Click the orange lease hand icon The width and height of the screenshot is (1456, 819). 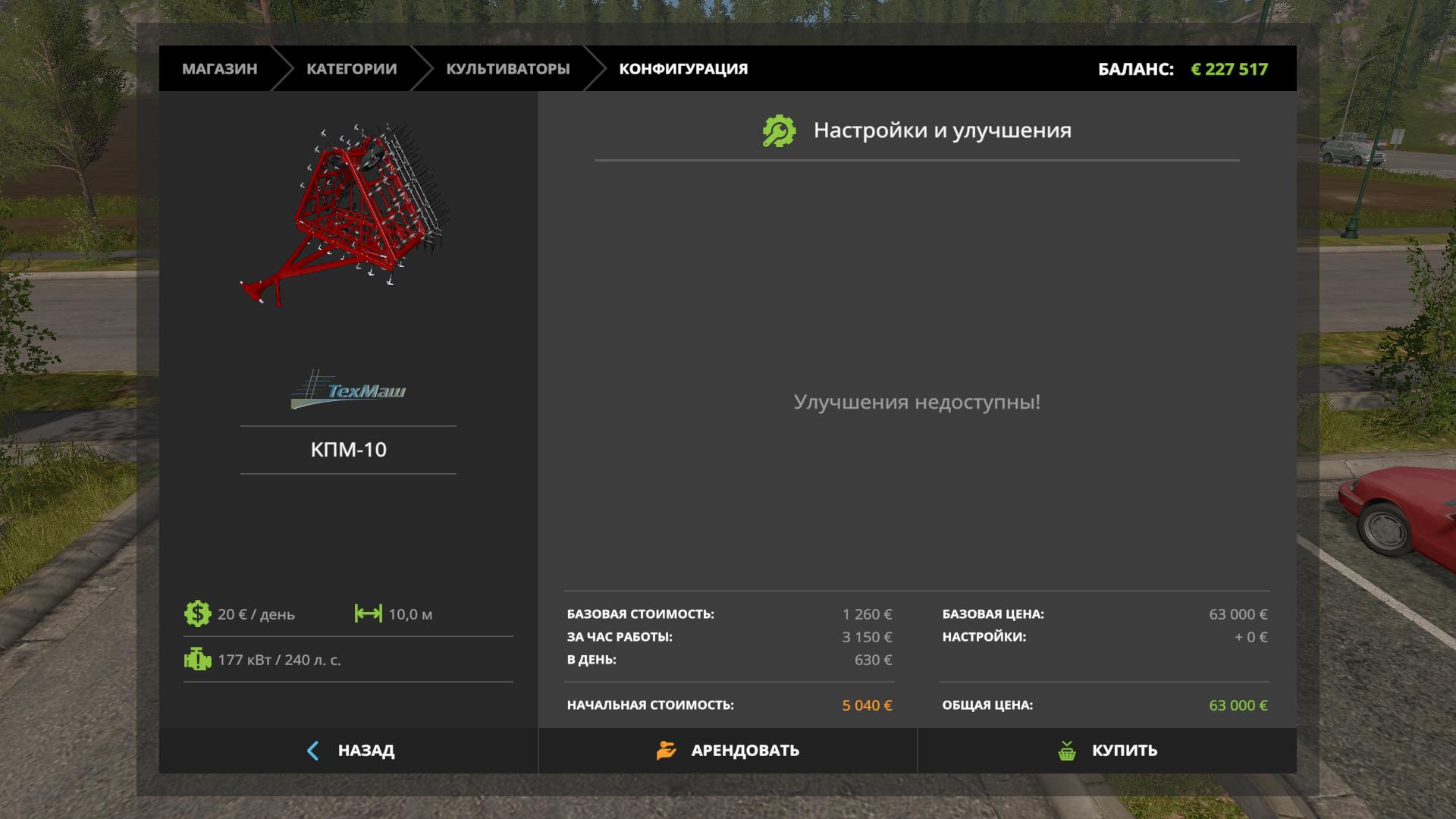click(x=666, y=751)
